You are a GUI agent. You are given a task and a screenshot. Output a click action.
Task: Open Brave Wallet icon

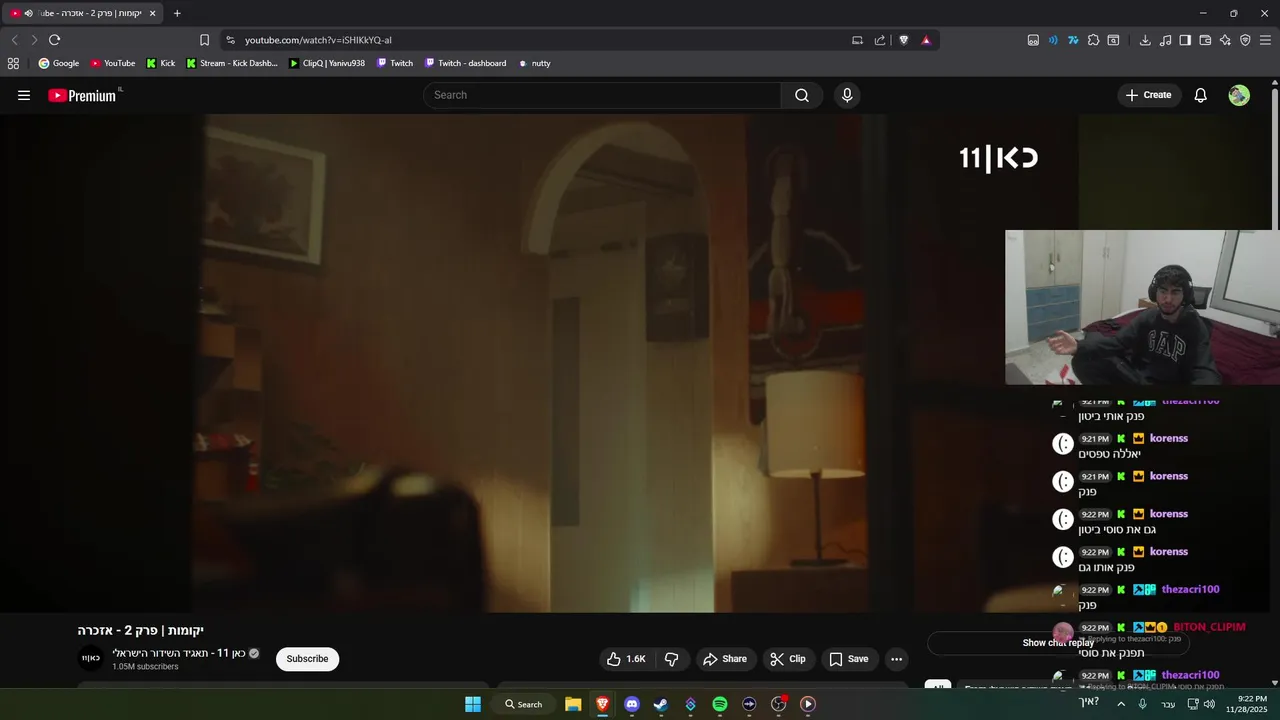(x=1205, y=40)
